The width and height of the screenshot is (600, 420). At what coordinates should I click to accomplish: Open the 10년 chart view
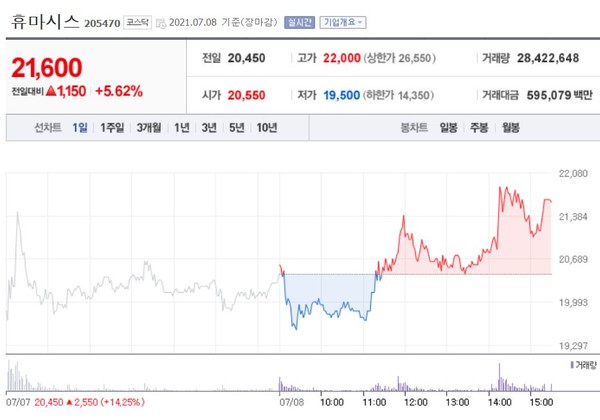coord(266,127)
